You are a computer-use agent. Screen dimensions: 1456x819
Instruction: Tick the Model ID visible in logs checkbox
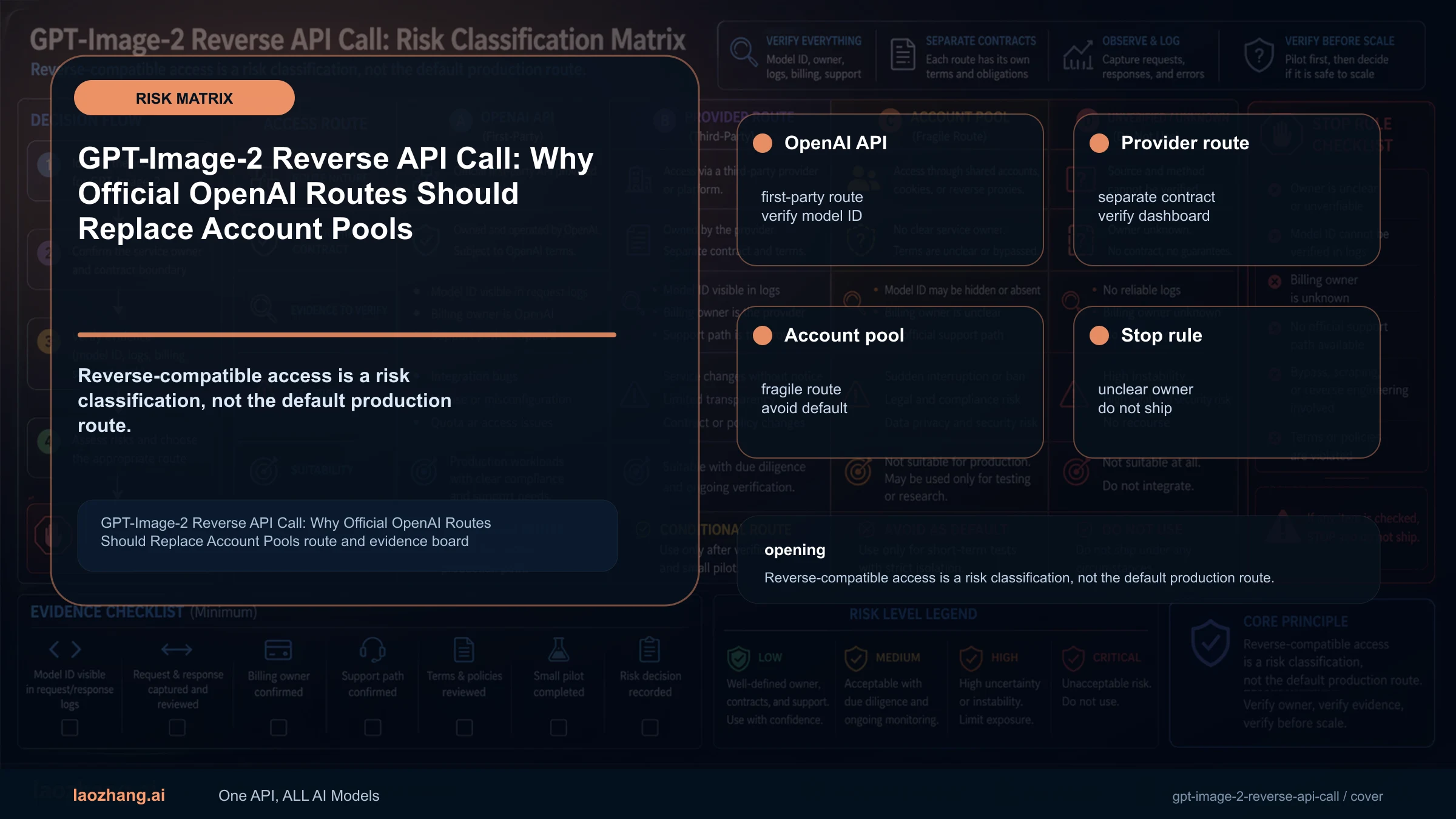click(70, 727)
